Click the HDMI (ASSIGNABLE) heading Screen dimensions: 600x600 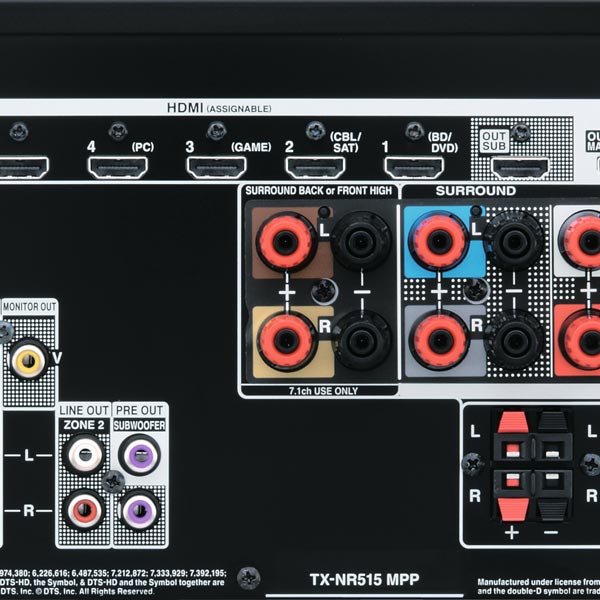tap(219, 108)
